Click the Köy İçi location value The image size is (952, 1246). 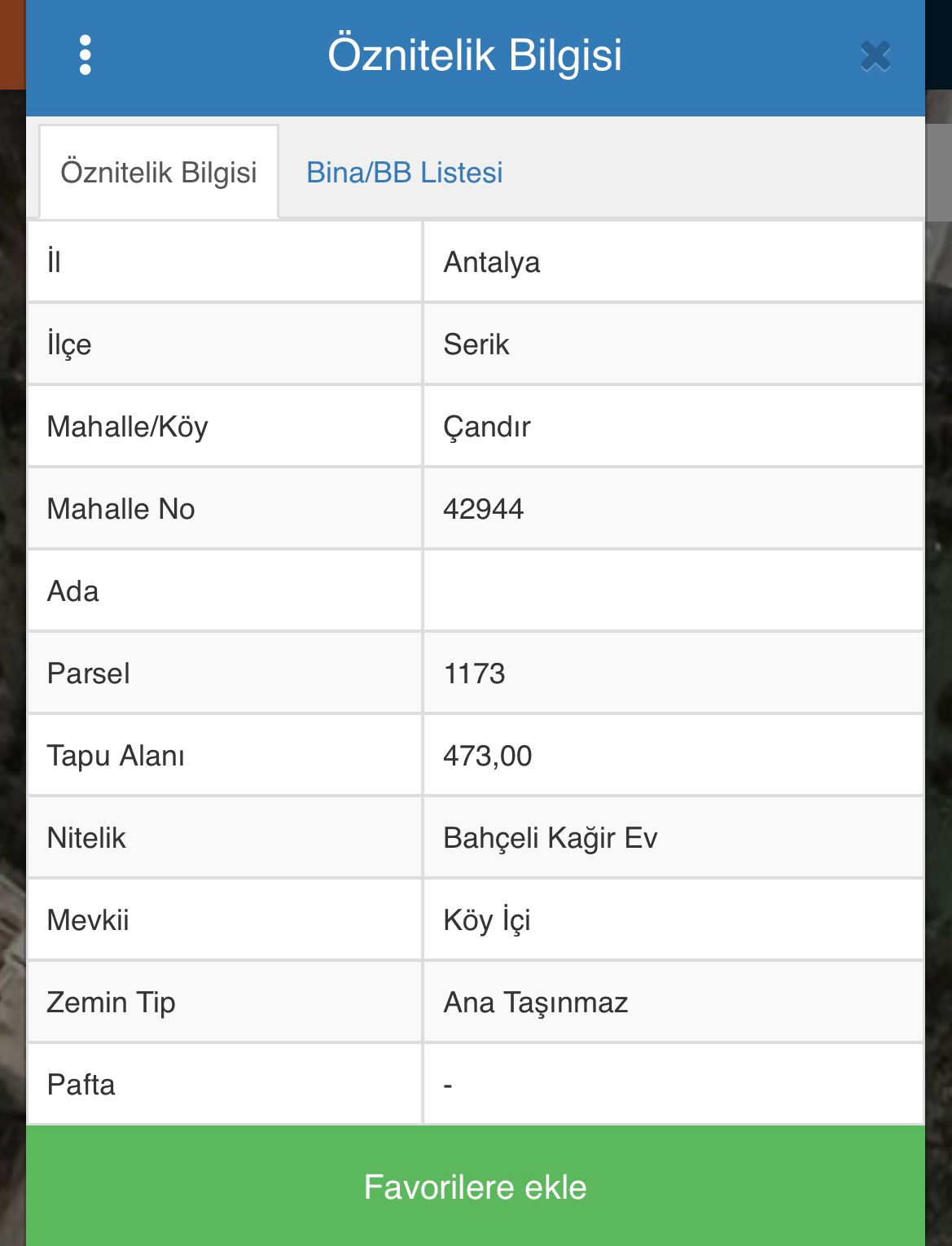pyautogui.click(x=487, y=920)
